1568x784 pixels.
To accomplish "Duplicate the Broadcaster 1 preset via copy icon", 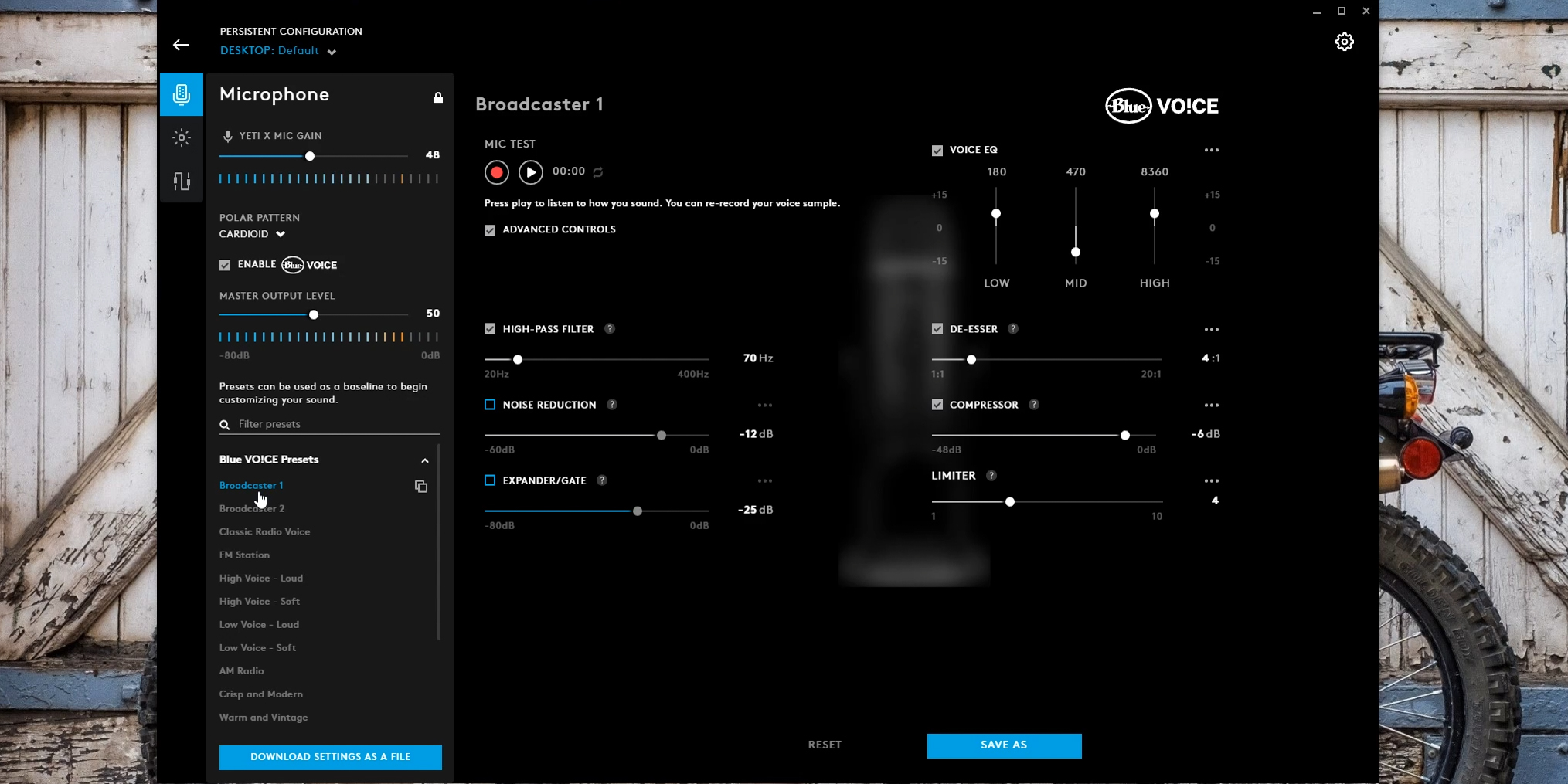I will (x=421, y=487).
